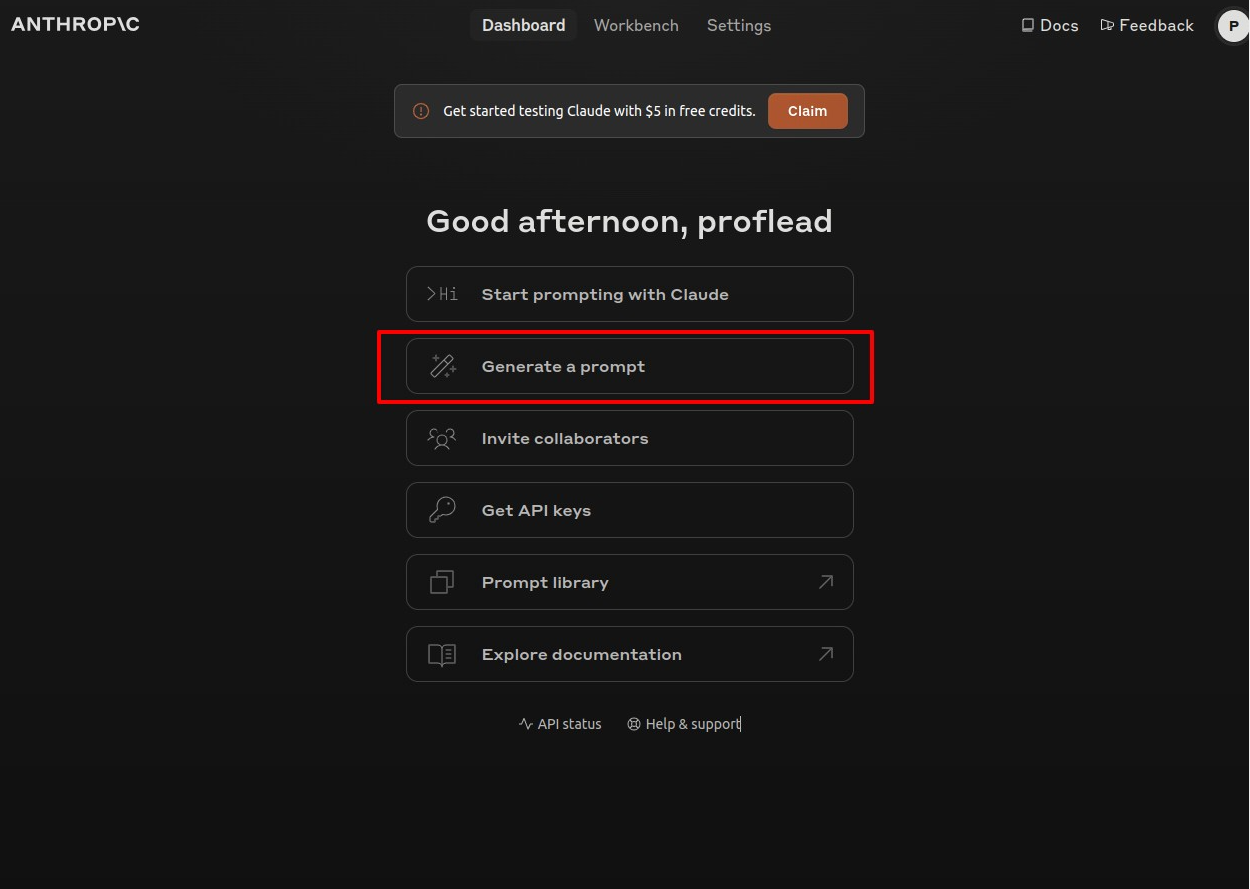Open the Docs link
The height and width of the screenshot is (889, 1250).
tap(1049, 25)
